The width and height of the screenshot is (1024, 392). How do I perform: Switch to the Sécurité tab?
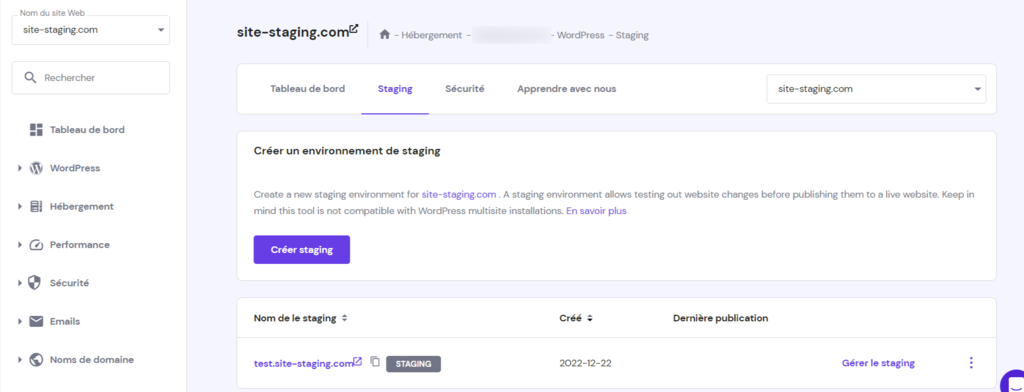tap(464, 89)
